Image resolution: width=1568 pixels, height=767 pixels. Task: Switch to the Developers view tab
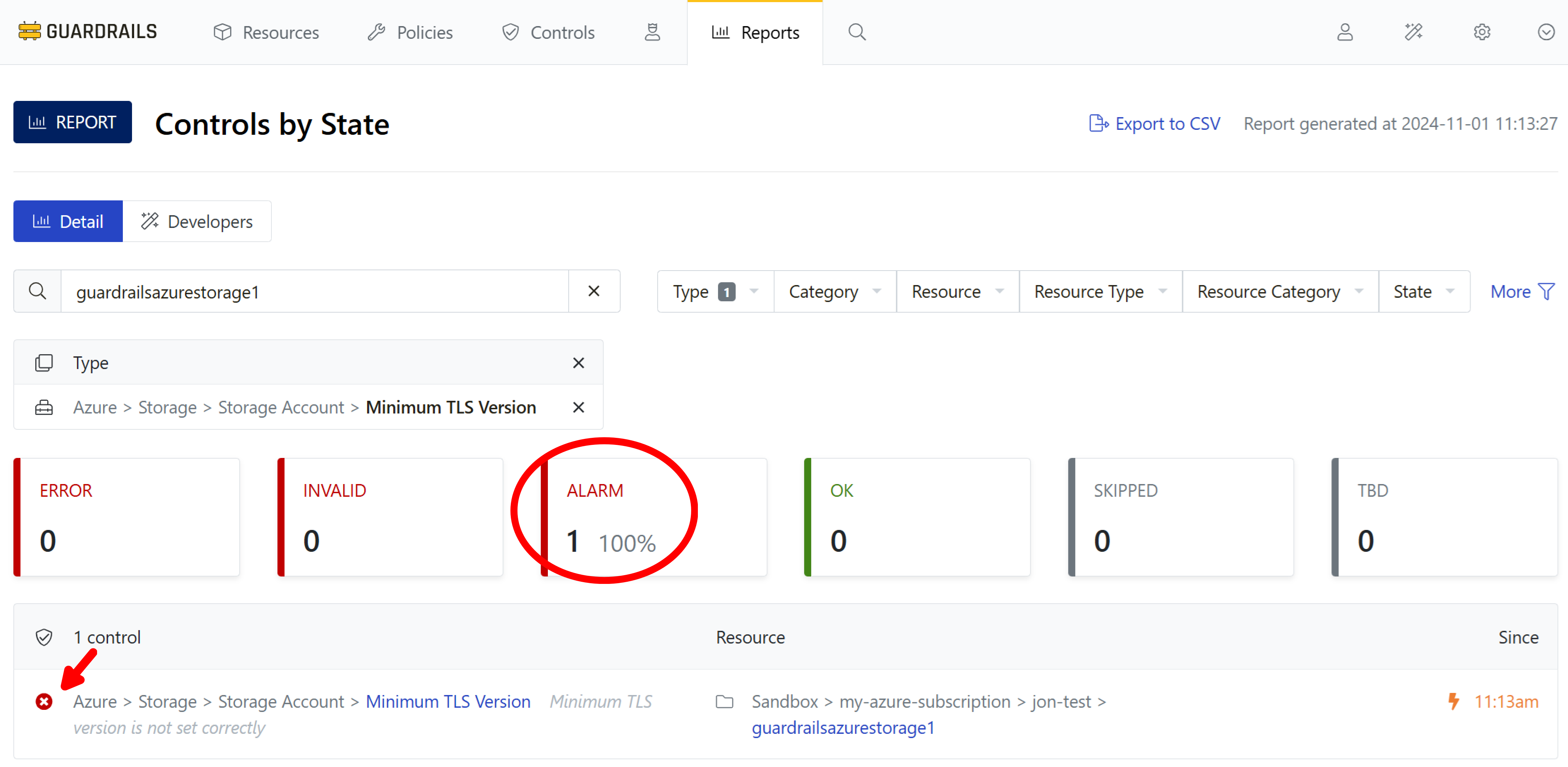tap(197, 222)
